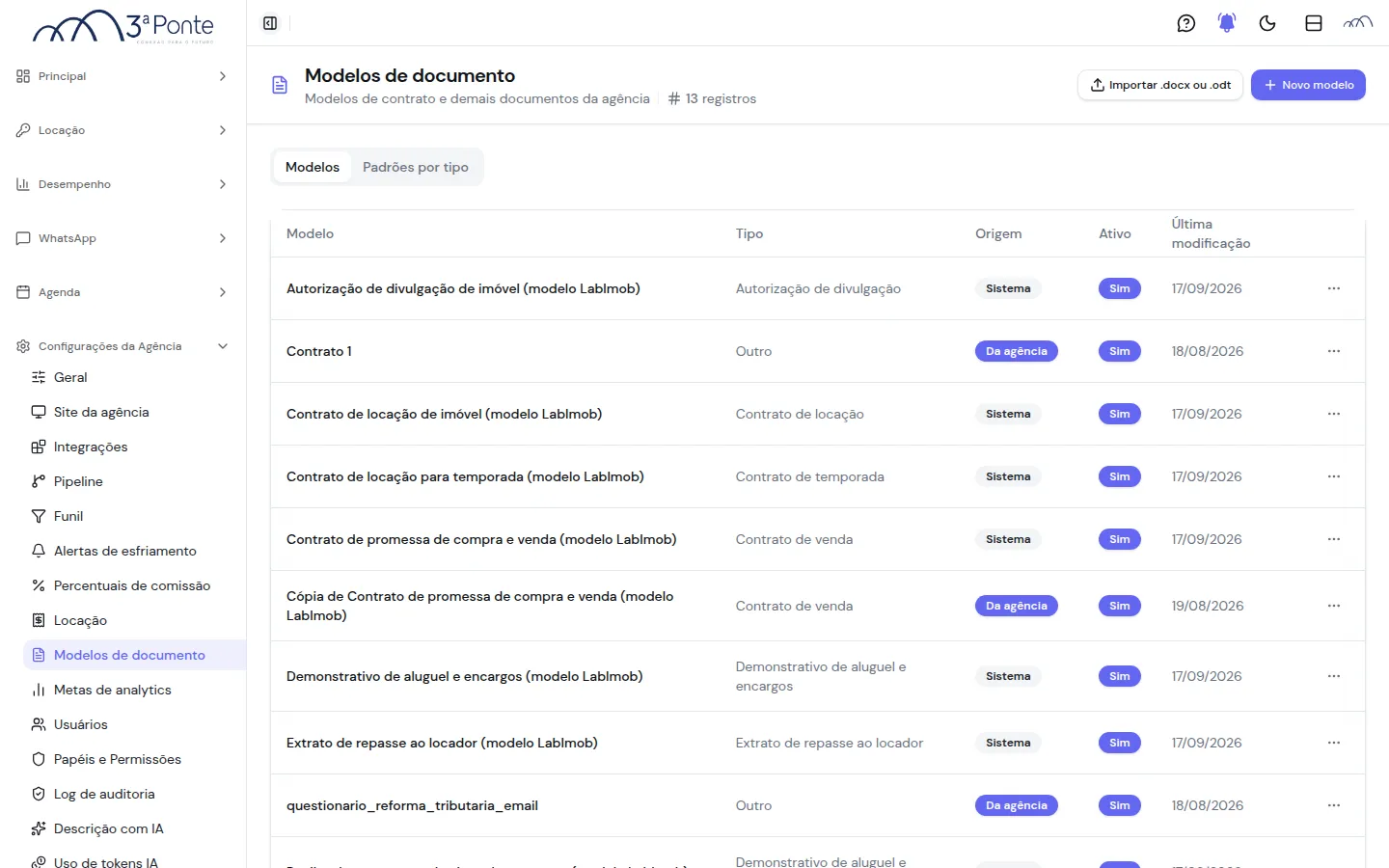The image size is (1389, 868).
Task: Expand the Locação menu chevron
Action: (223, 130)
